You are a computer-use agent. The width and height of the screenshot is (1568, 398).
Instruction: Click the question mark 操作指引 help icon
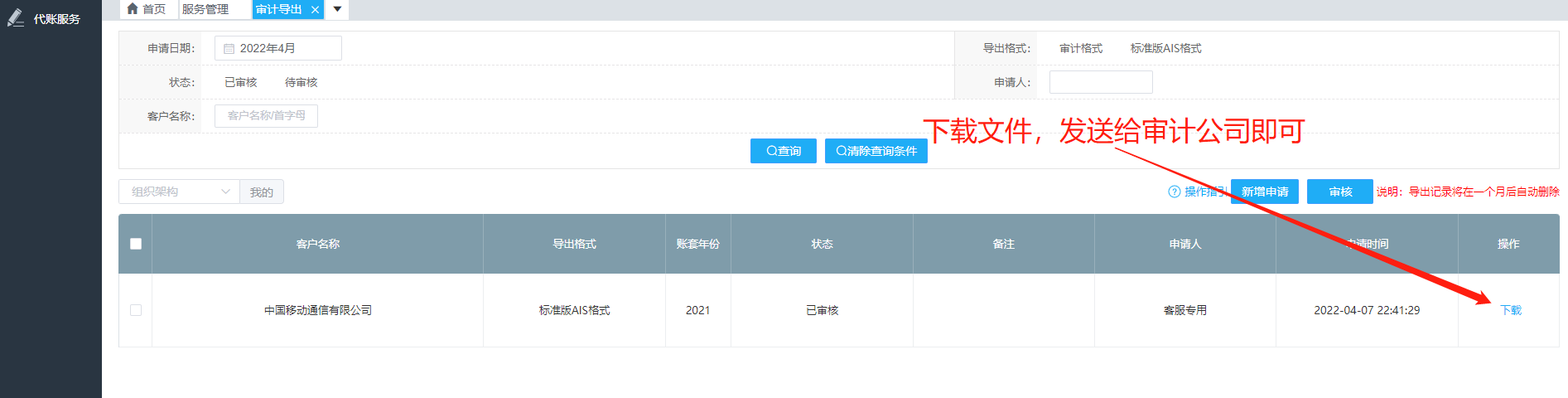pos(1174,192)
